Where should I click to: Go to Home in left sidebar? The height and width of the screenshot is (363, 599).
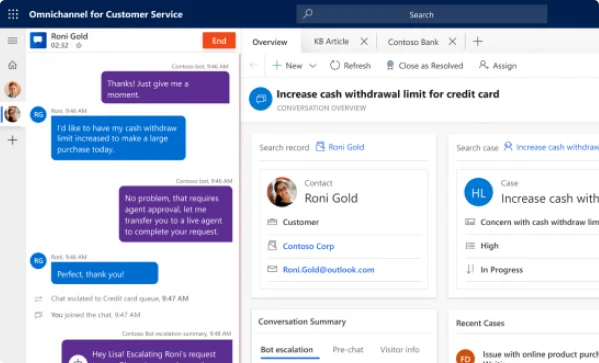pyautogui.click(x=13, y=65)
